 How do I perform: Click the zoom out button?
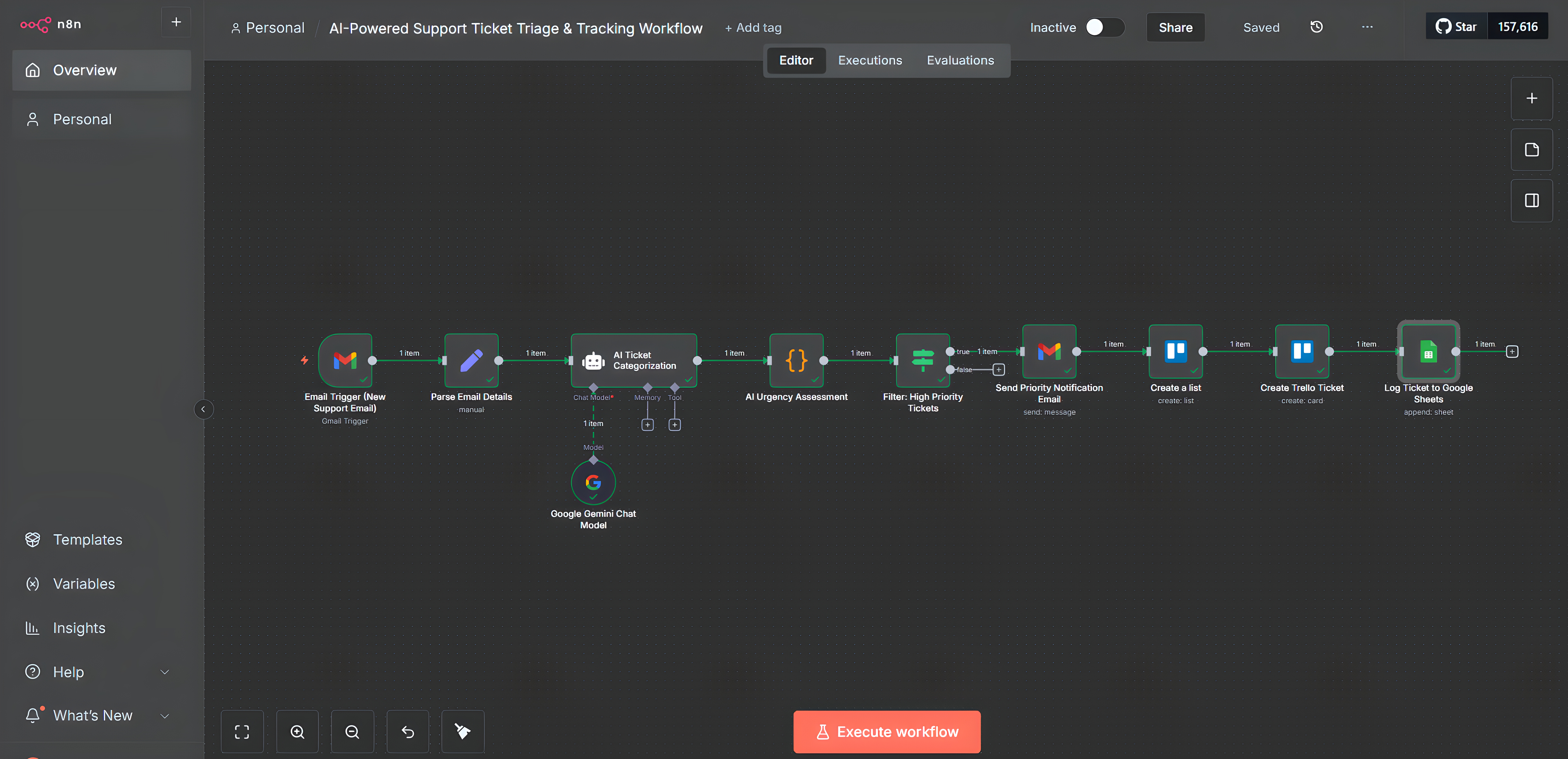pos(352,732)
